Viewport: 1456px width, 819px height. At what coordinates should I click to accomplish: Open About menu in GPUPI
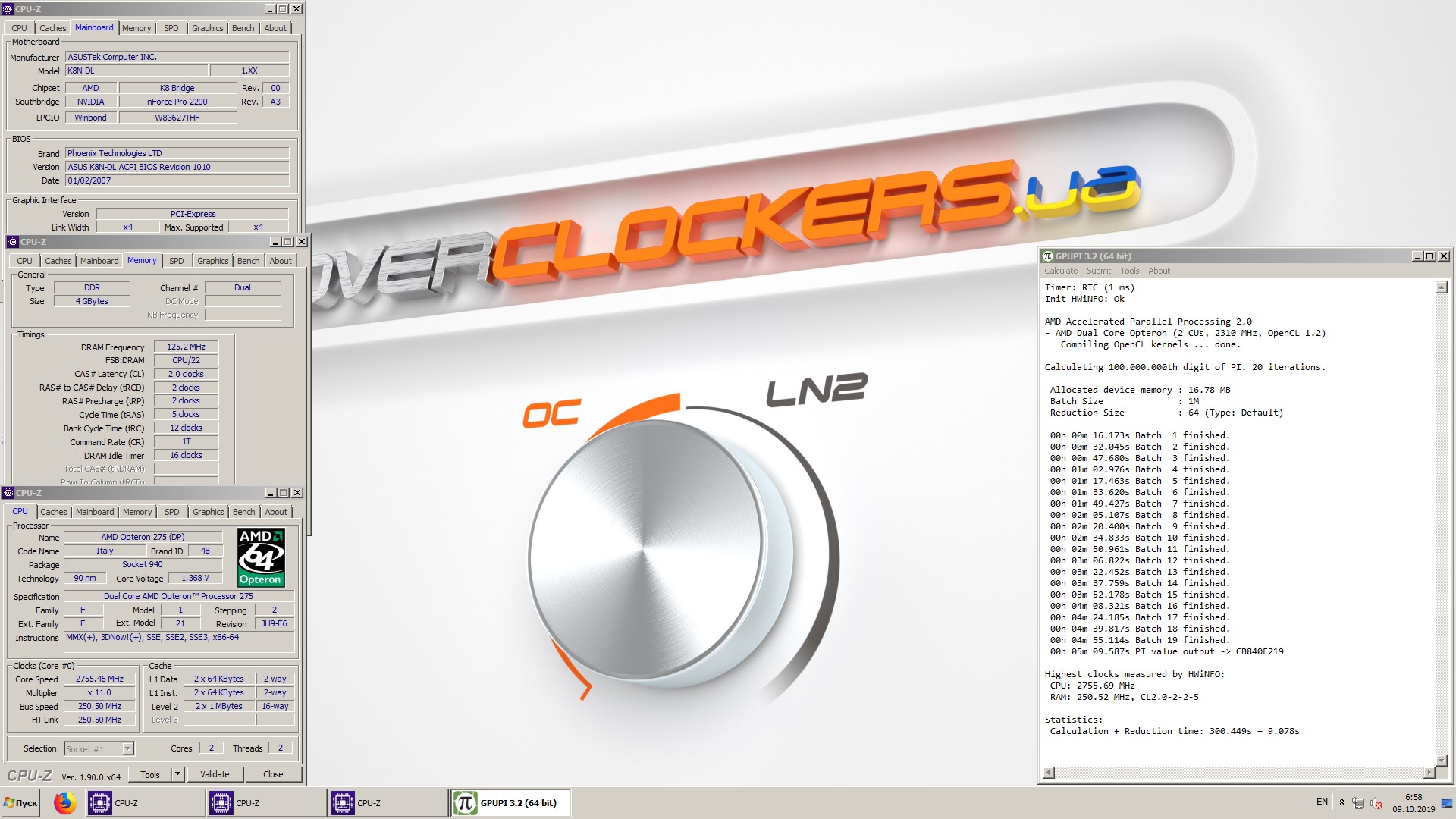coord(1159,271)
